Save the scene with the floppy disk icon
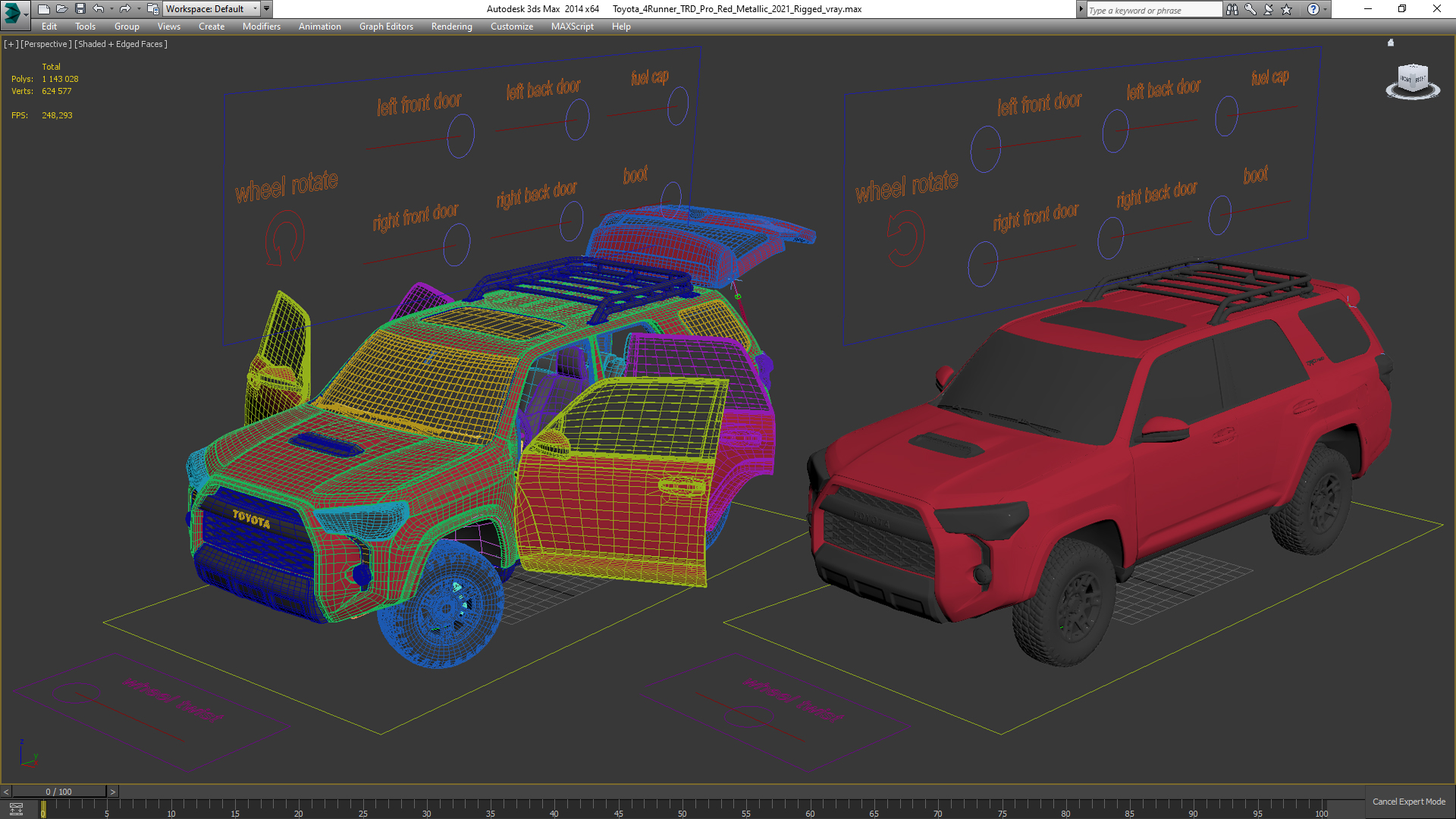 tap(80, 9)
